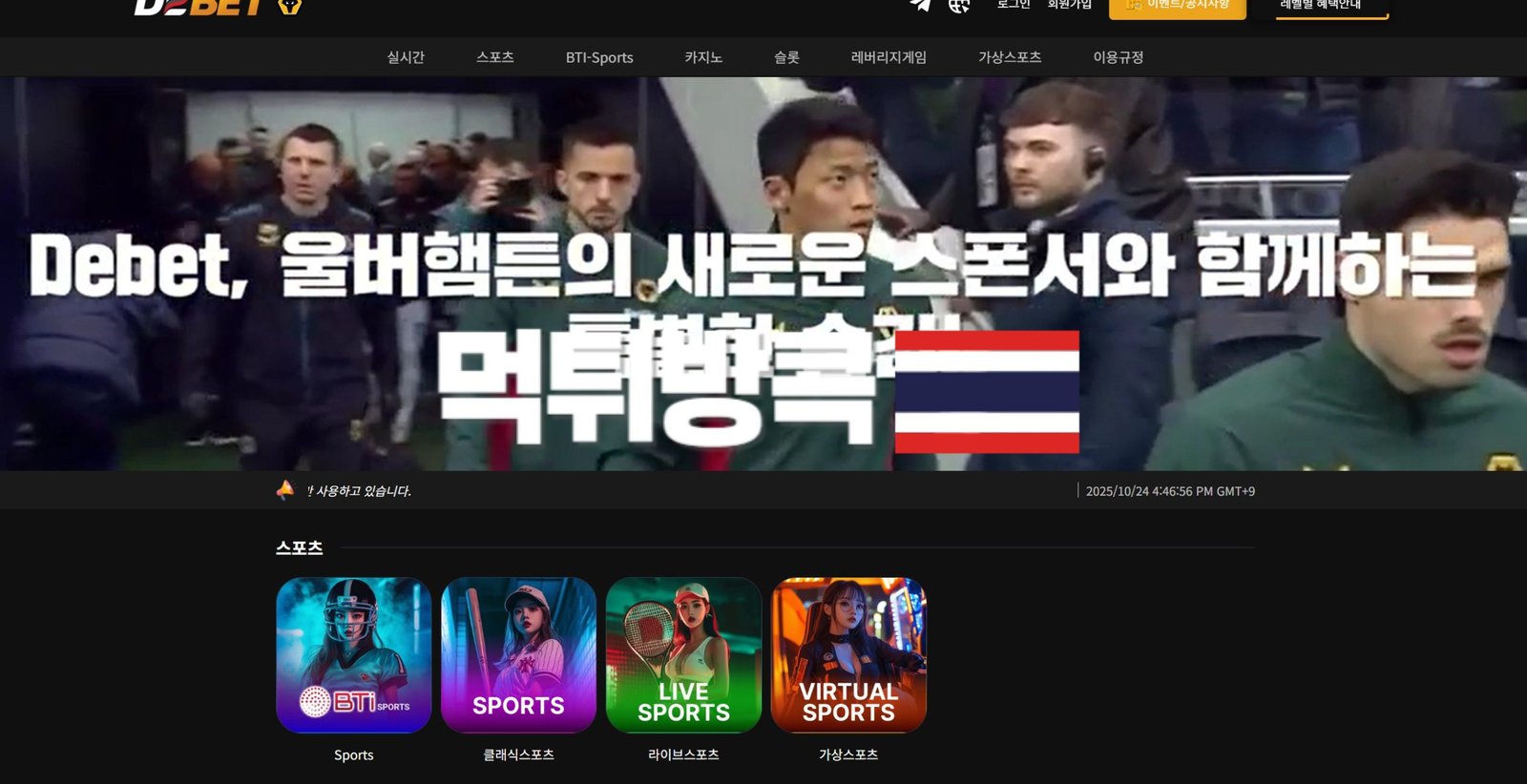This screenshot has height=784, width=1527.
Task: Click the announcement megaphone icon
Action: 285,490
